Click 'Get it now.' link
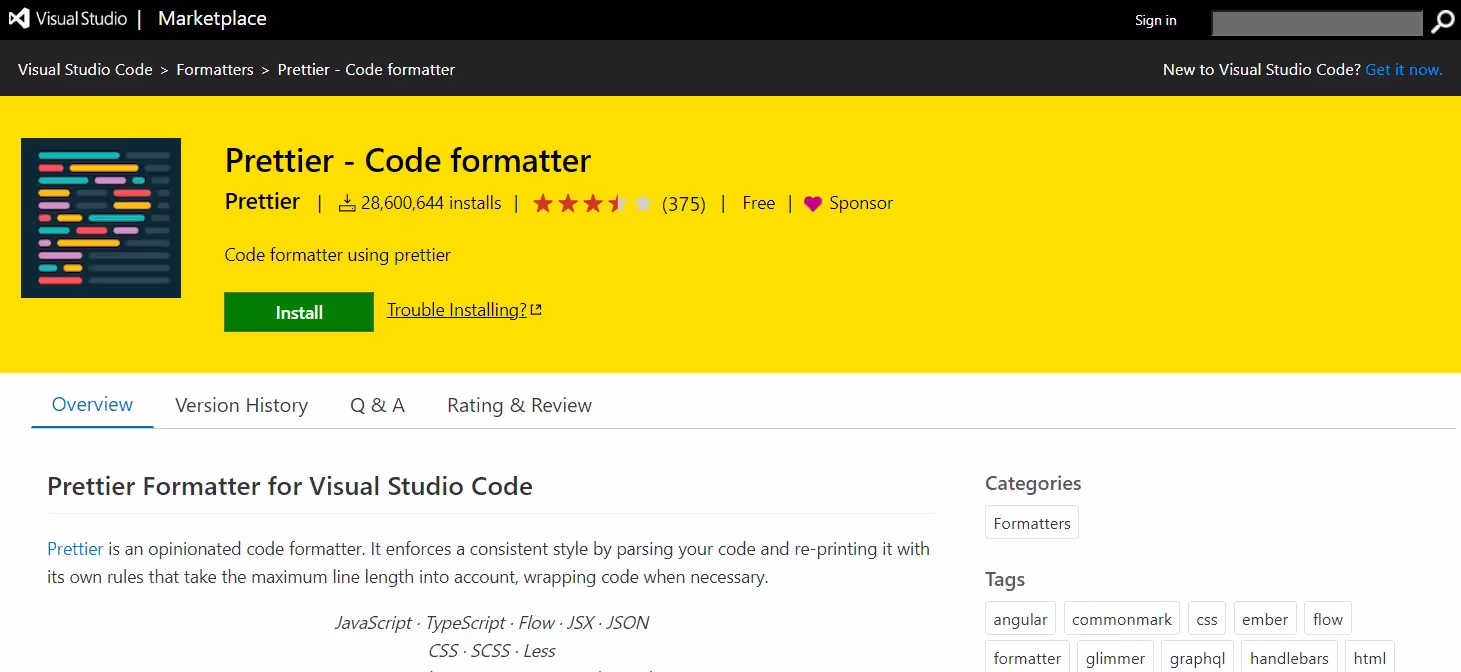 coord(1404,70)
